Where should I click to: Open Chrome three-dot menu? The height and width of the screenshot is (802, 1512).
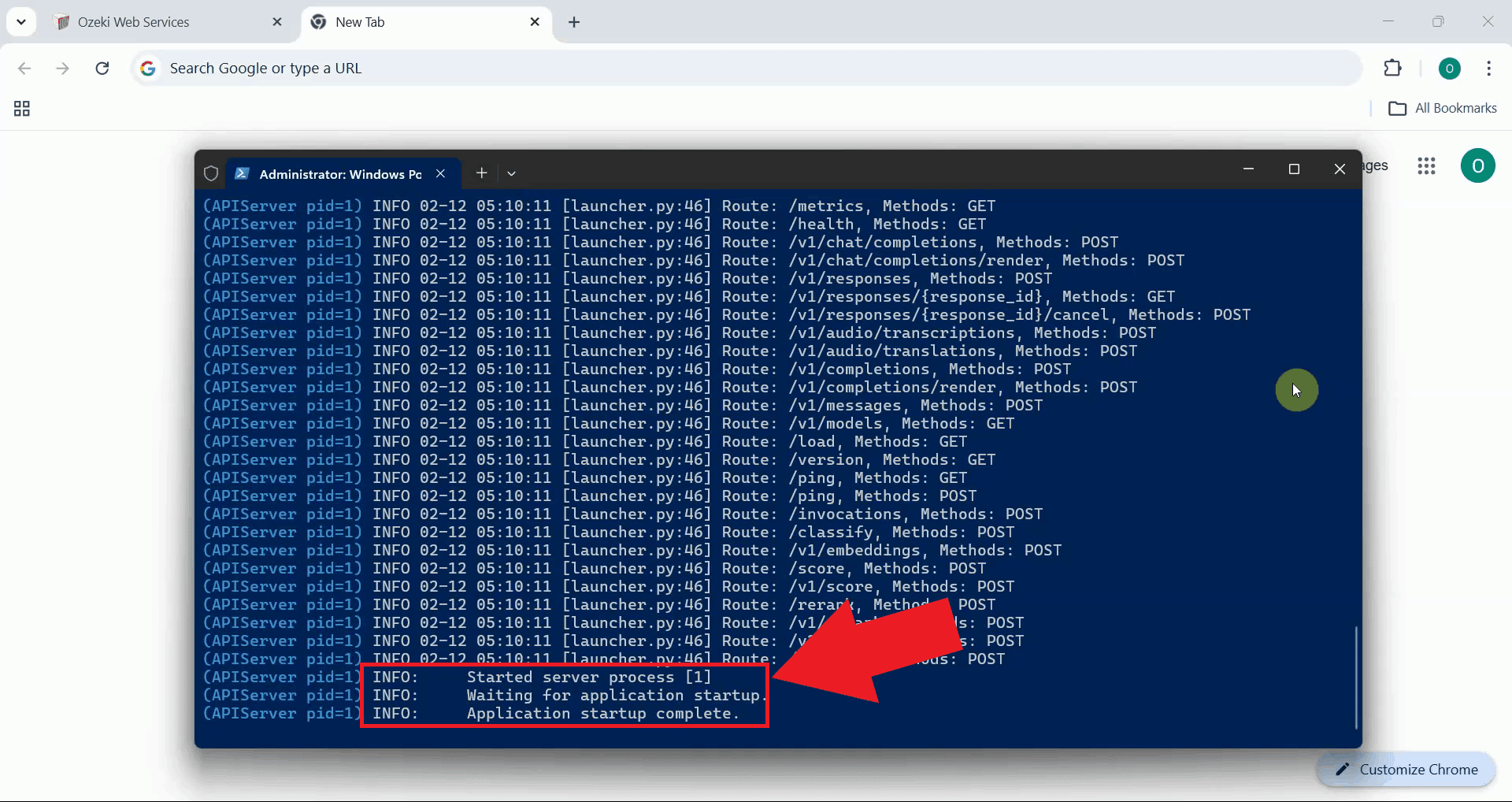tap(1488, 69)
